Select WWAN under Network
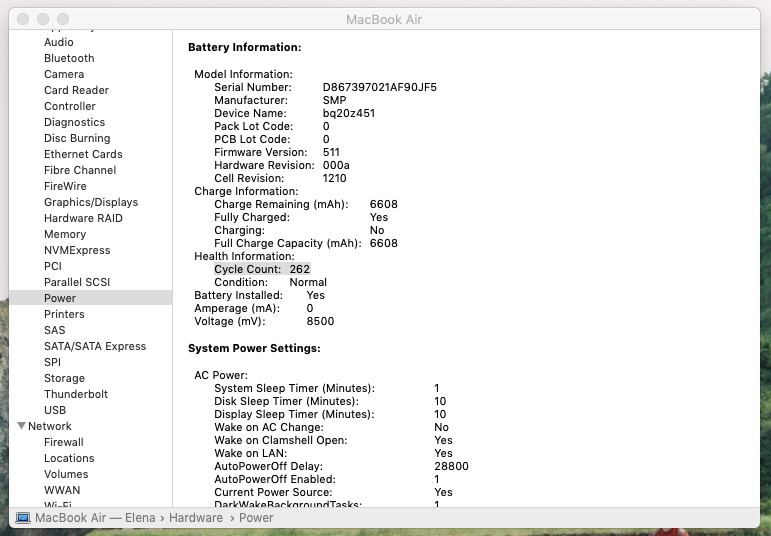 point(62,490)
